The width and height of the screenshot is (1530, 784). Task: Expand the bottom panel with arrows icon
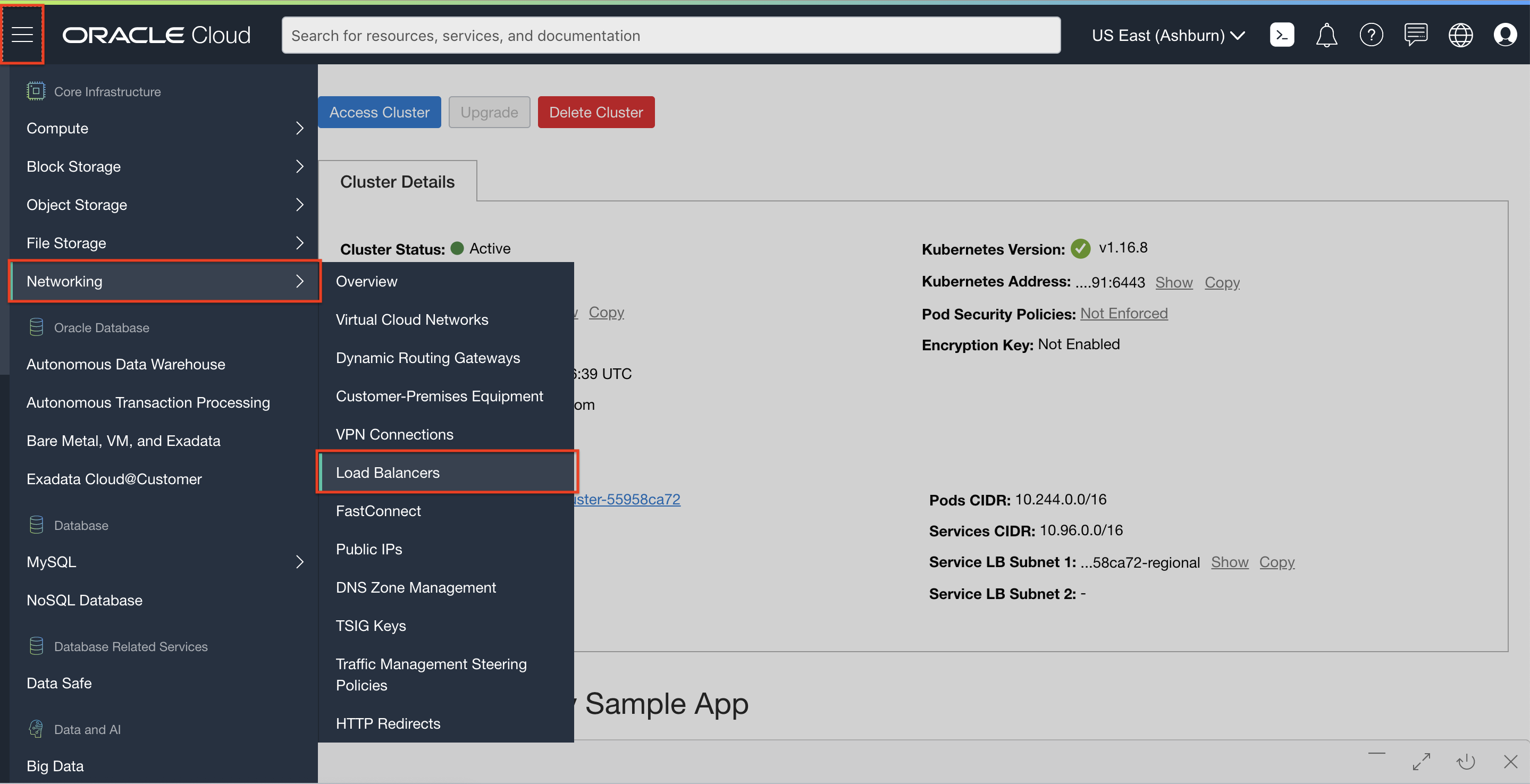point(1420,762)
